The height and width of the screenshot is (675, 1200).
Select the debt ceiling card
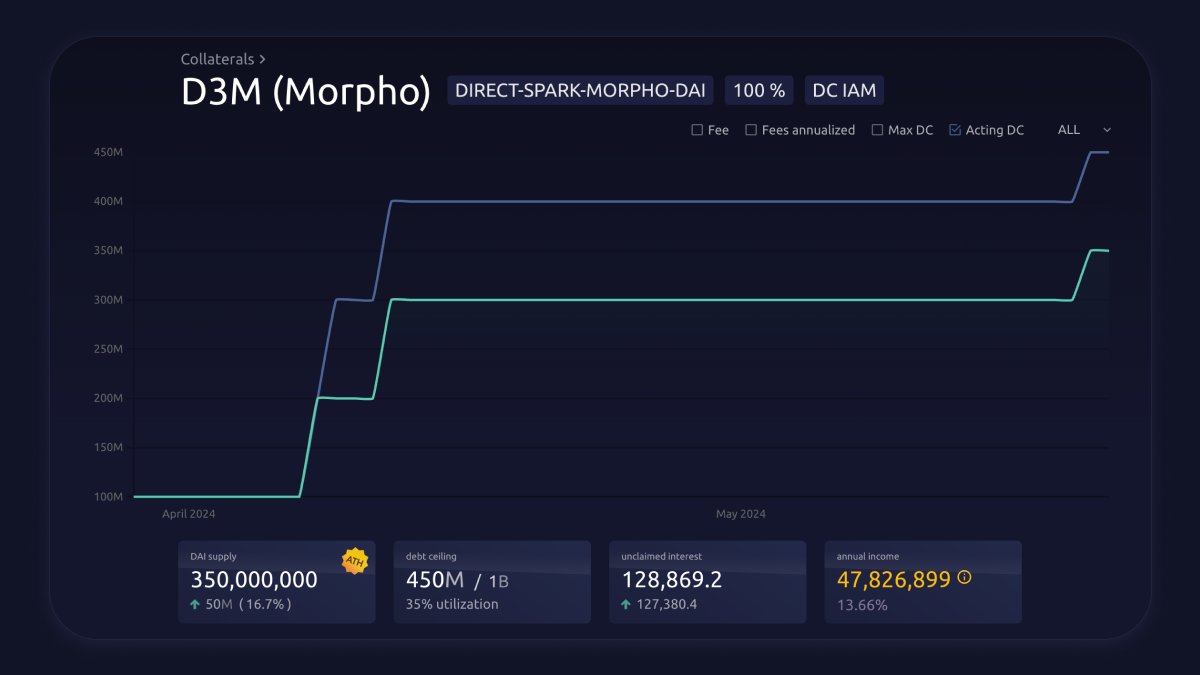[492, 582]
